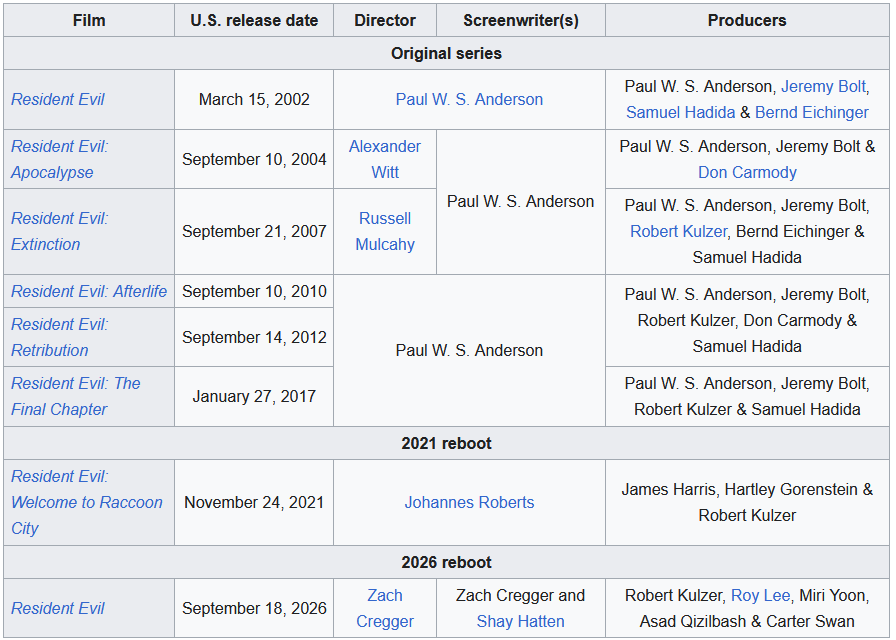Screen dimensions: 896x640
Task: Click the Zach Cregger and screenwriter text
Action: pos(521,595)
